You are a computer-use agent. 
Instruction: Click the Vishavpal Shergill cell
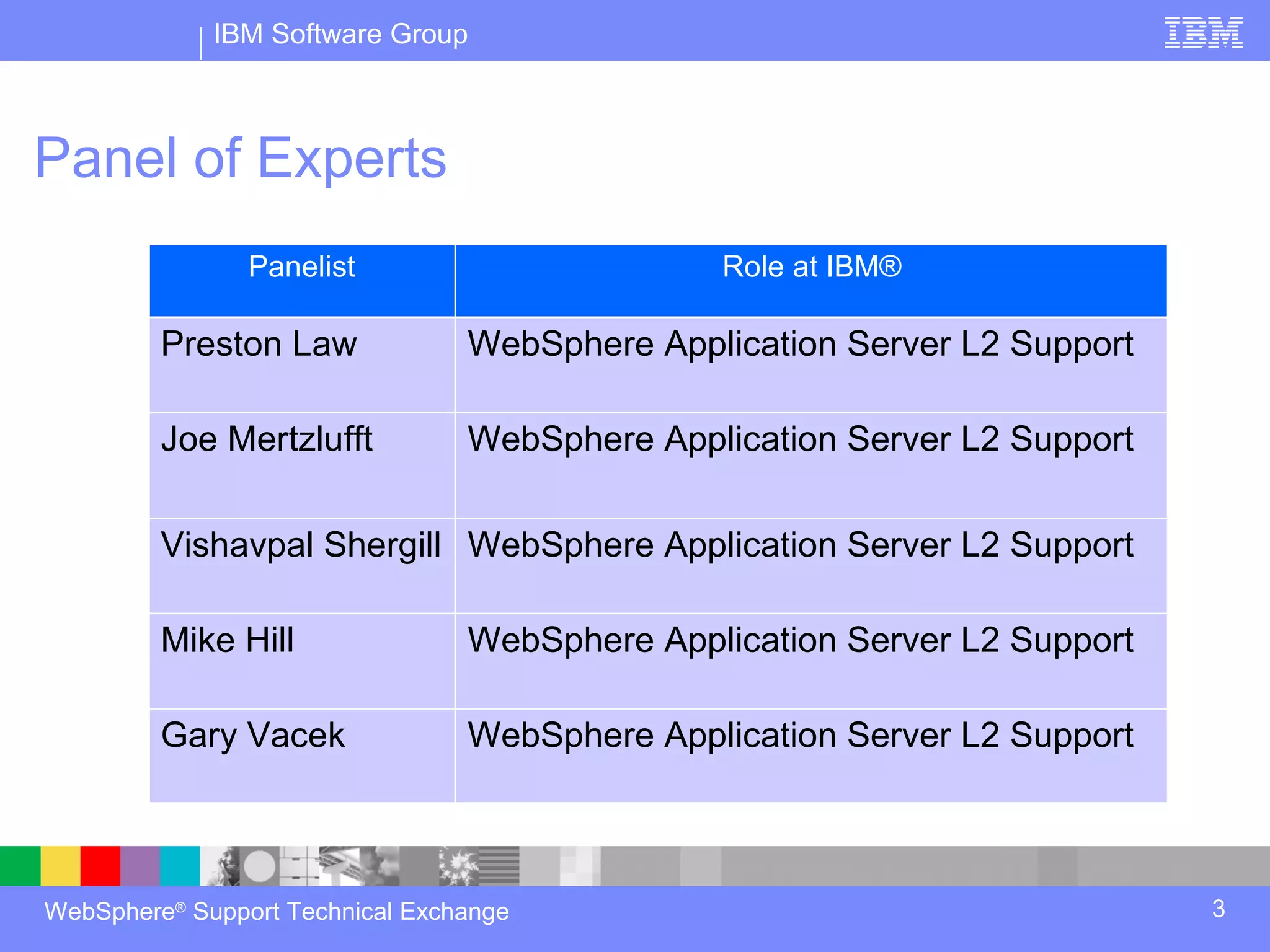302,566
